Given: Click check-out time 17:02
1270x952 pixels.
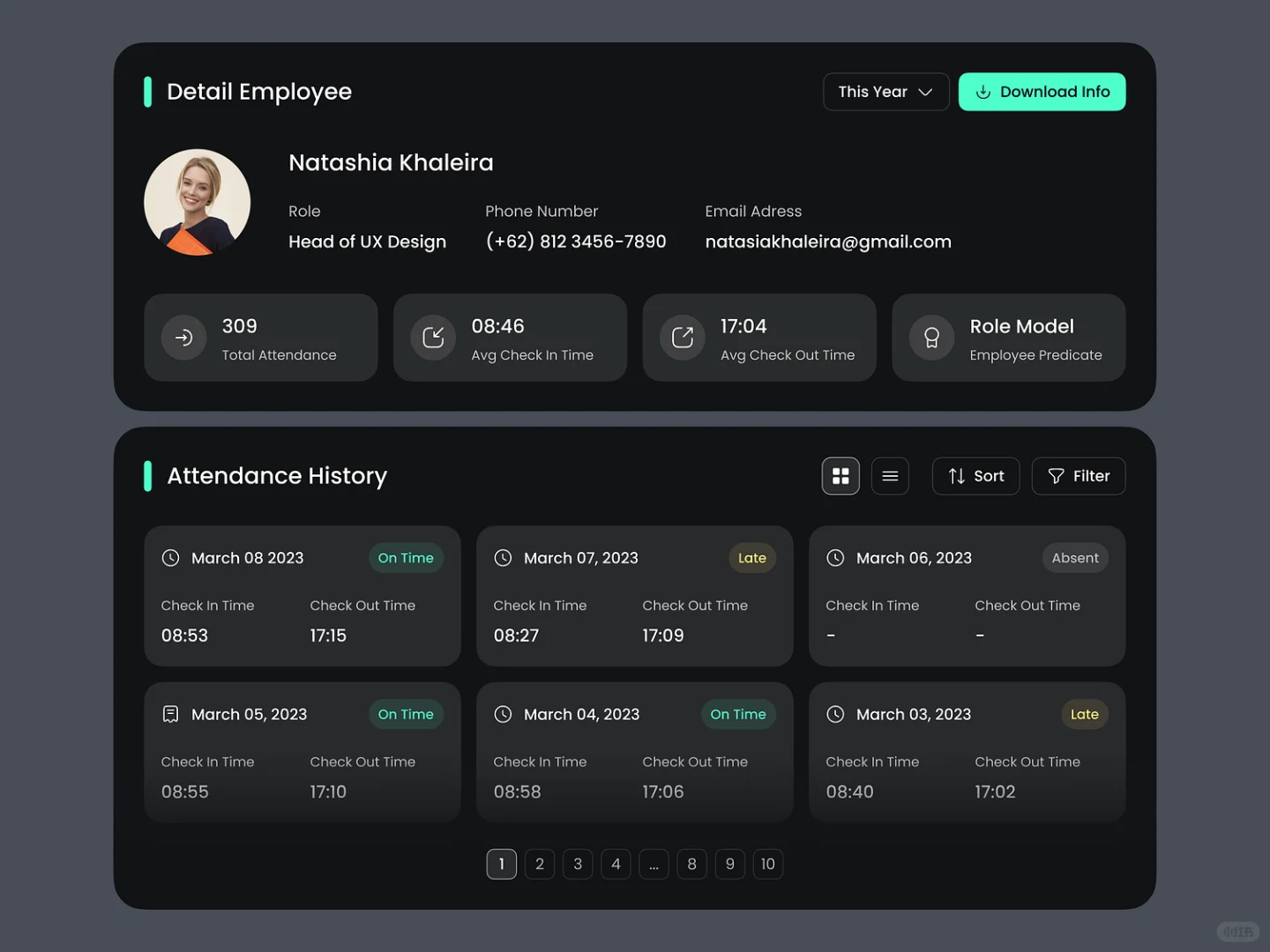Looking at the screenshot, I should 996,792.
